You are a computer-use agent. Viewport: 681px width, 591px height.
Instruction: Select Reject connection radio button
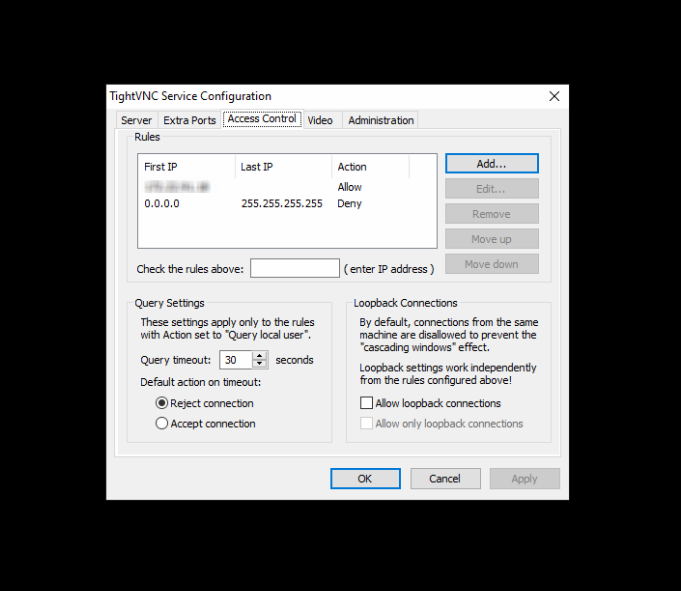click(x=162, y=404)
